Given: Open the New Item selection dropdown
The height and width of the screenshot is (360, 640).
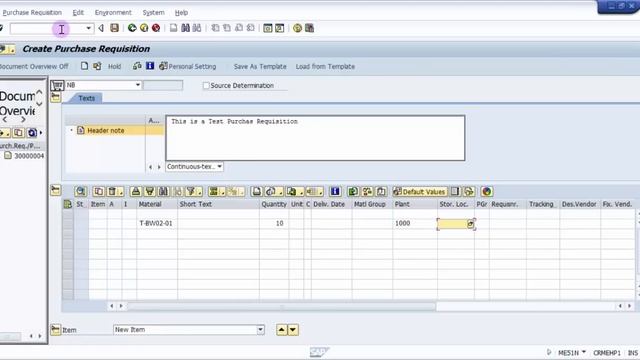Looking at the screenshot, I should tap(260, 330).
